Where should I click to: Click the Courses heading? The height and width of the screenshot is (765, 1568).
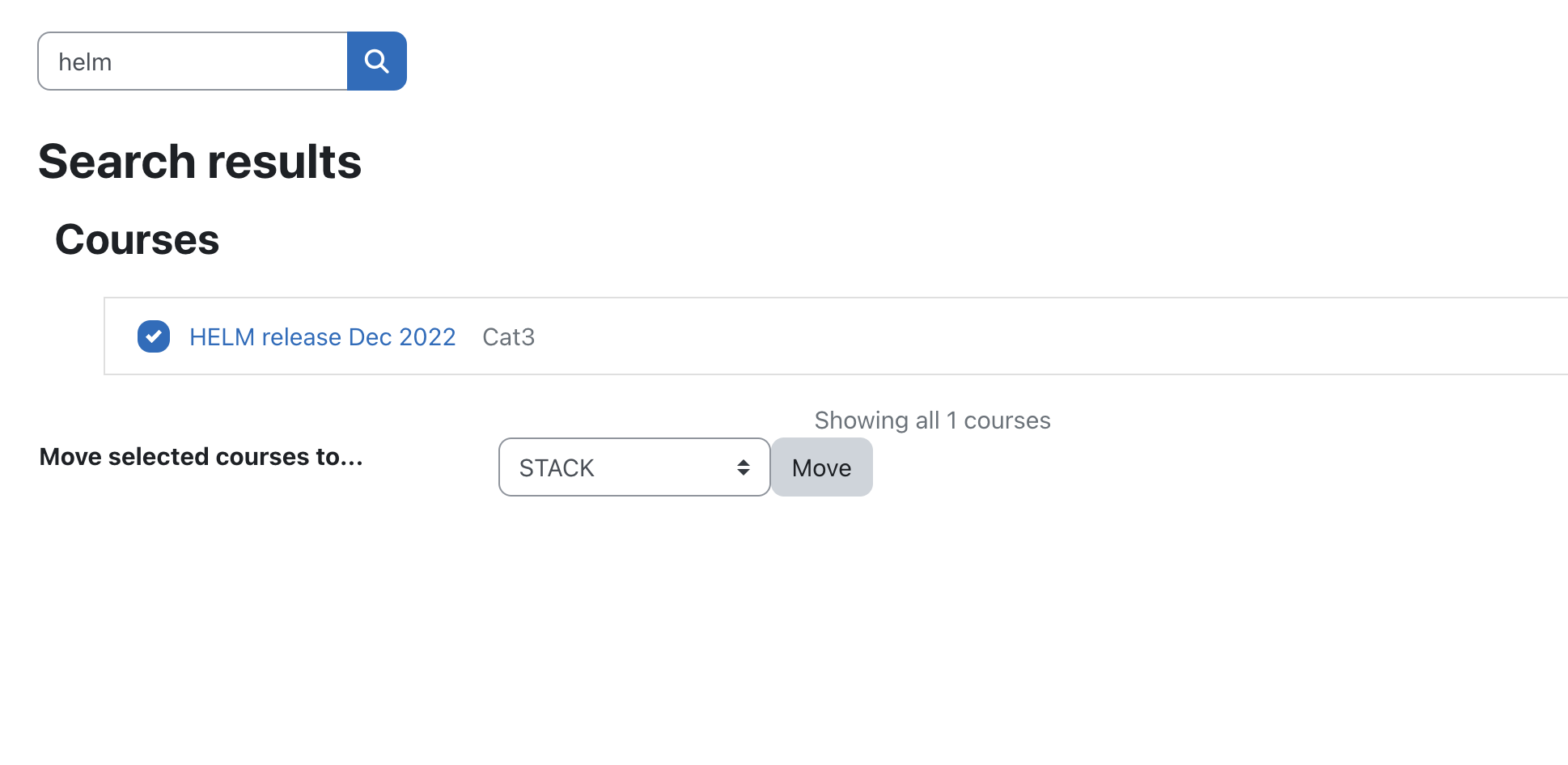click(x=137, y=239)
